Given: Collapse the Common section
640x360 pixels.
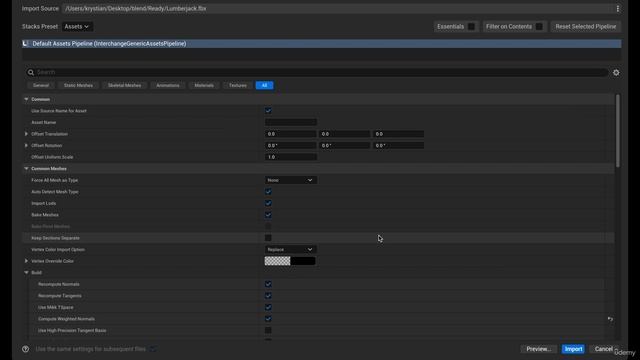Looking at the screenshot, I should [26, 99].
